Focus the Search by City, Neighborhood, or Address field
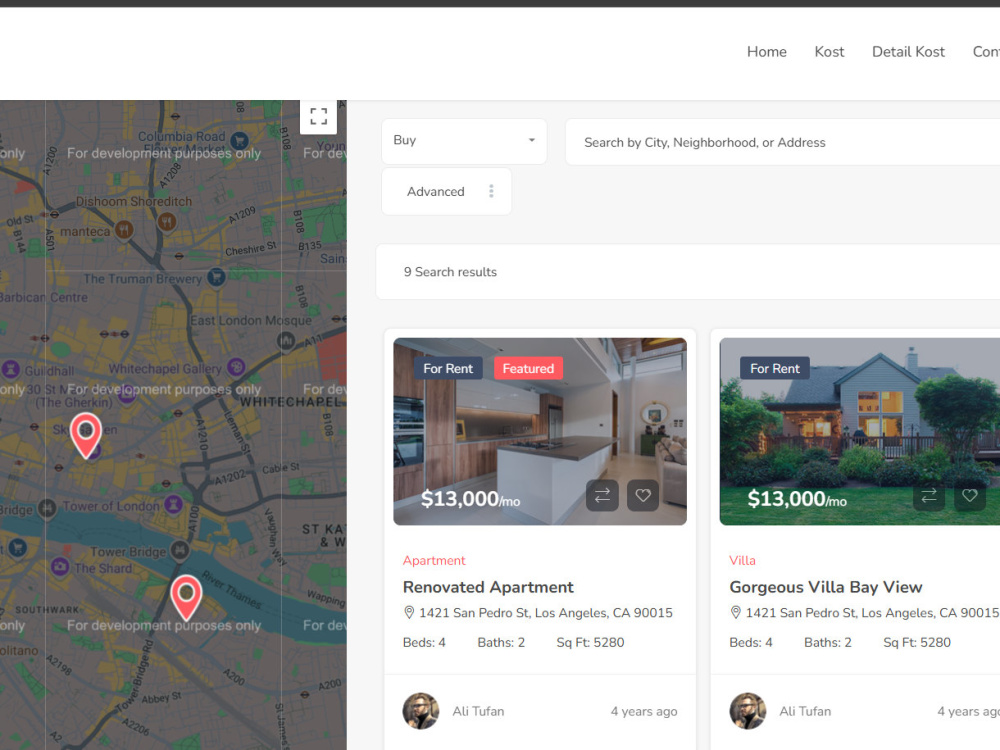 tap(783, 142)
